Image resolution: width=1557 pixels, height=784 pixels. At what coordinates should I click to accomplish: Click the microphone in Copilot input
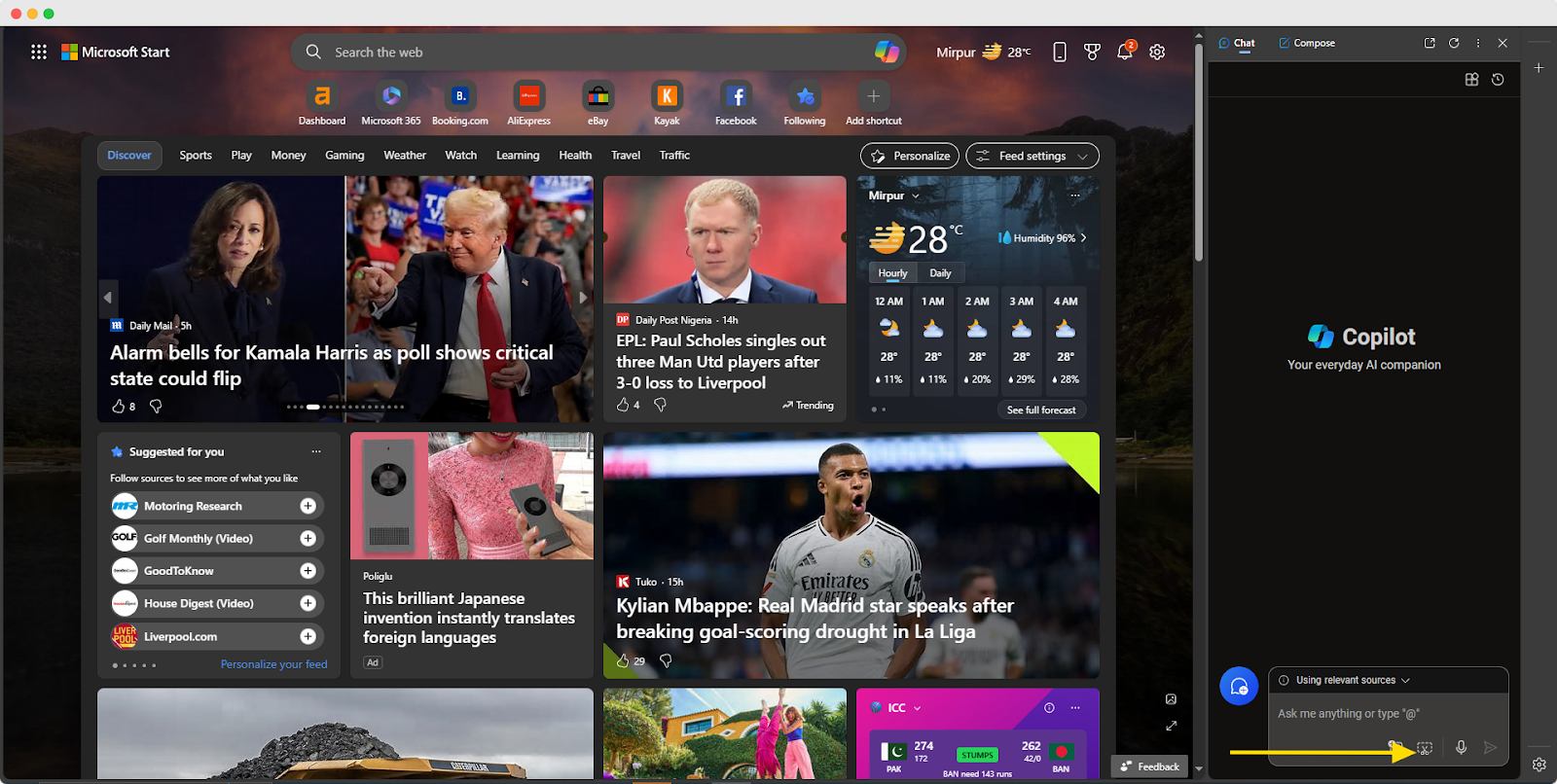tap(1461, 747)
